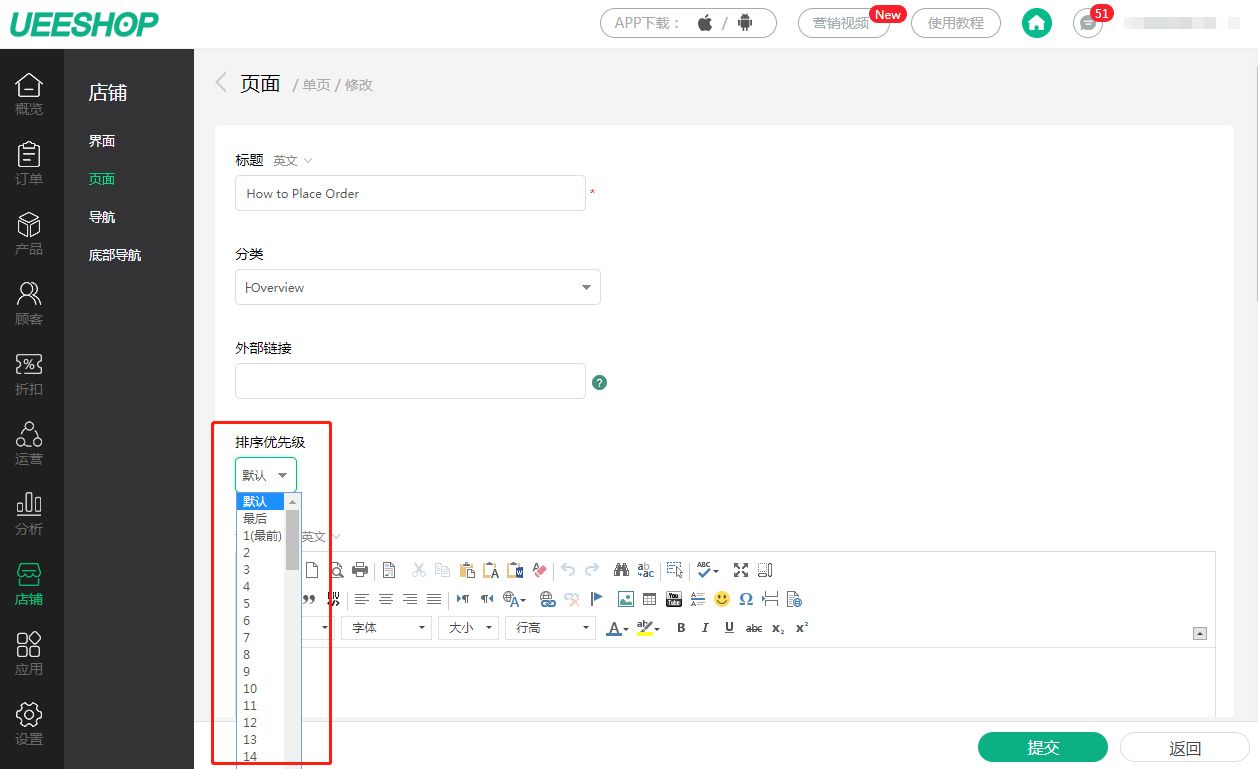Click the Select All icon
This screenshot has width=1258, height=769.
(675, 570)
